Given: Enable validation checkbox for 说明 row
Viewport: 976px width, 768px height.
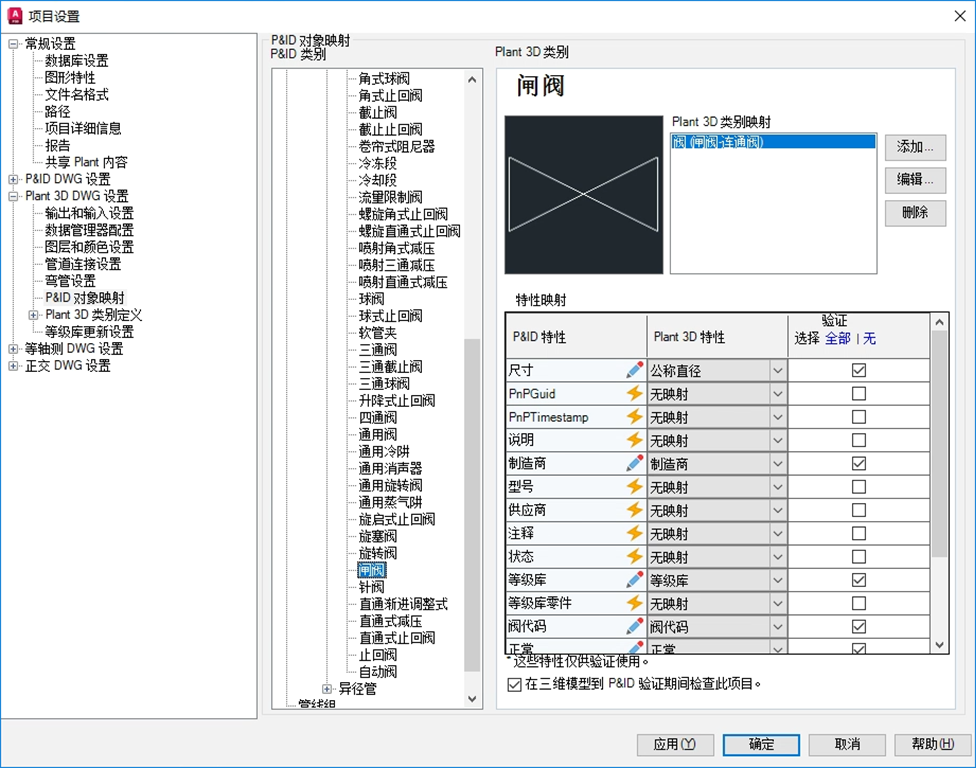Looking at the screenshot, I should coord(858,440).
